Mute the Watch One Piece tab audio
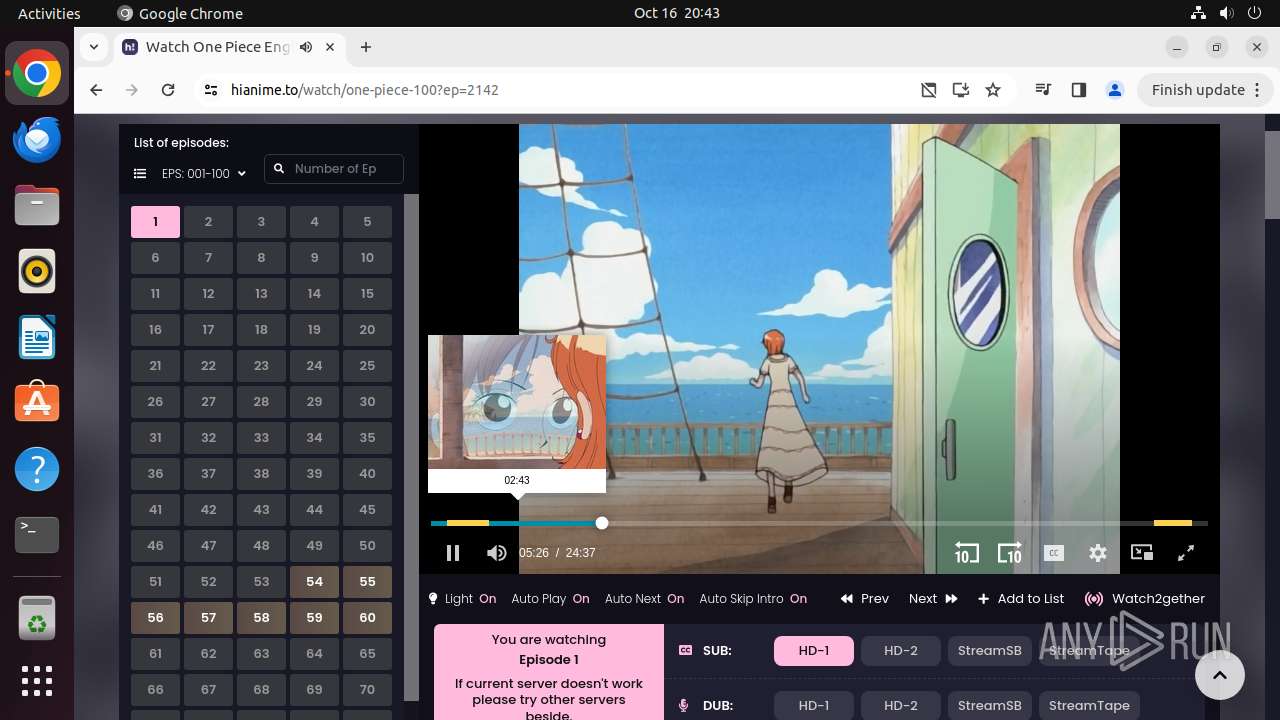 306,47
